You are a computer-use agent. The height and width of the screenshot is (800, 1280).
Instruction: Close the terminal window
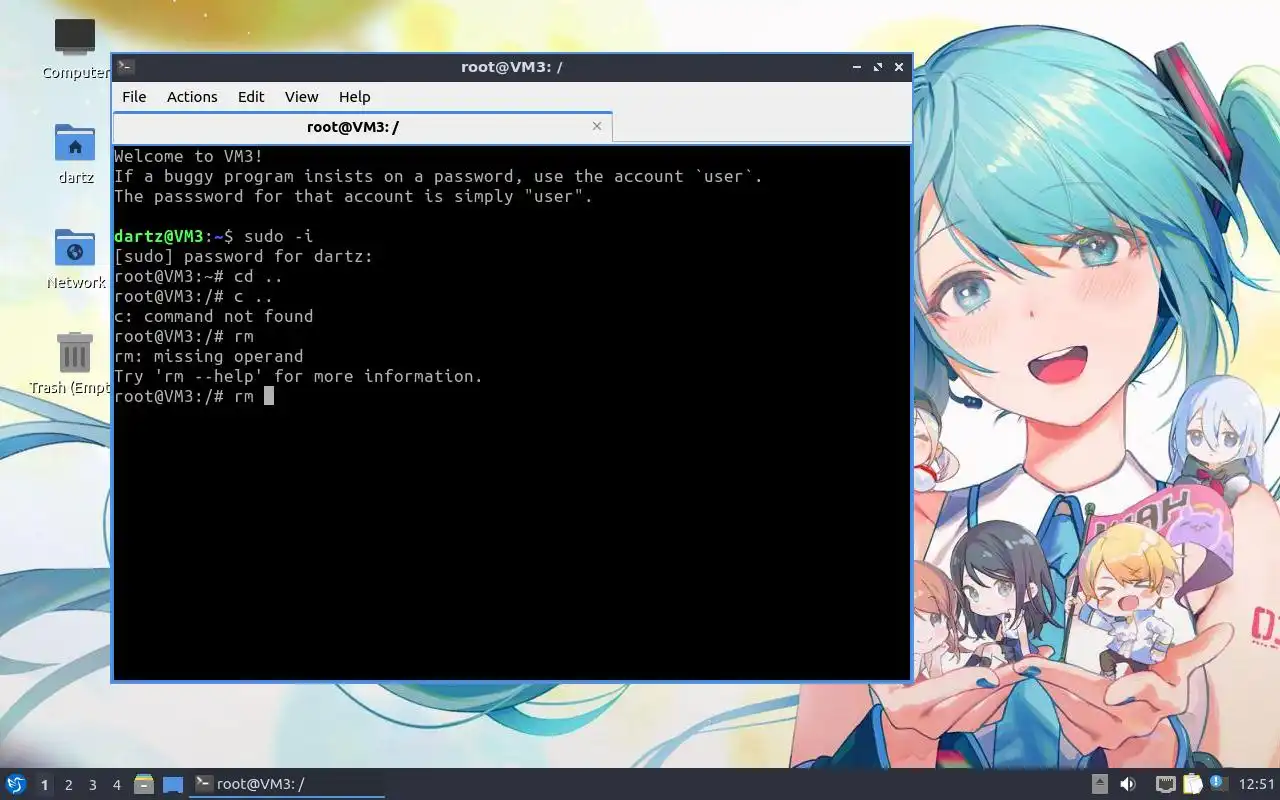(899, 67)
